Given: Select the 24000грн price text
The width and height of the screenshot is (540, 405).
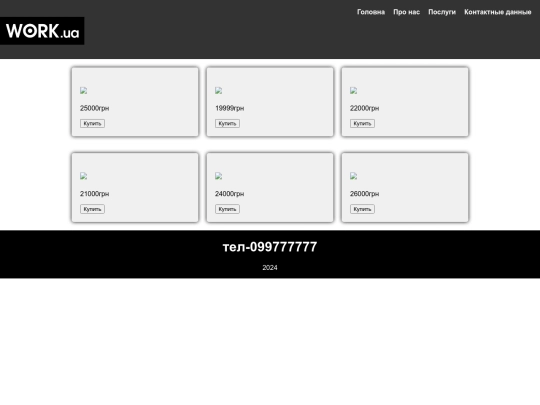Looking at the screenshot, I should pyautogui.click(x=229, y=194).
